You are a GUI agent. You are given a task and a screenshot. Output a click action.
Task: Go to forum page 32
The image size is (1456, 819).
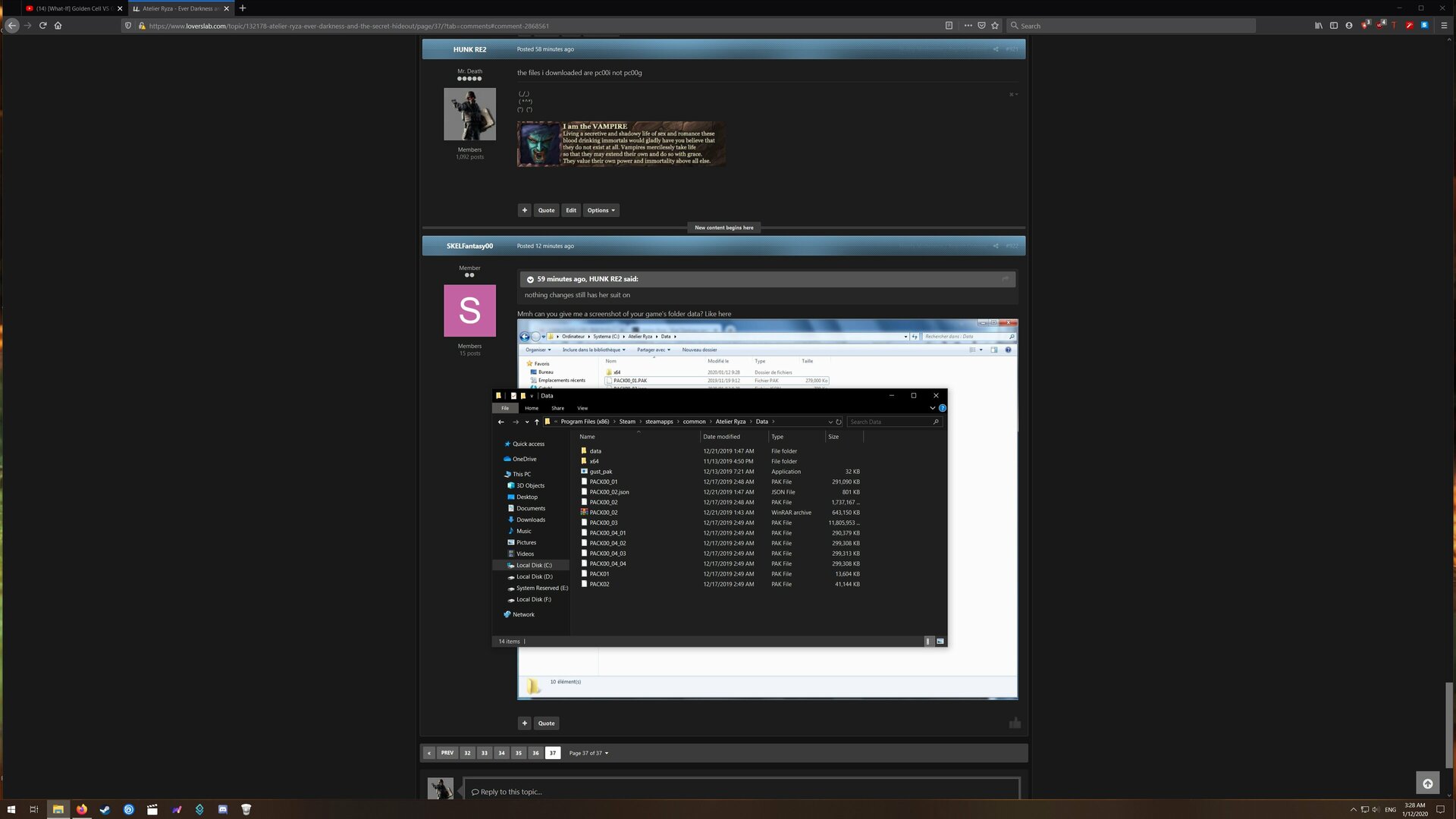click(x=467, y=753)
